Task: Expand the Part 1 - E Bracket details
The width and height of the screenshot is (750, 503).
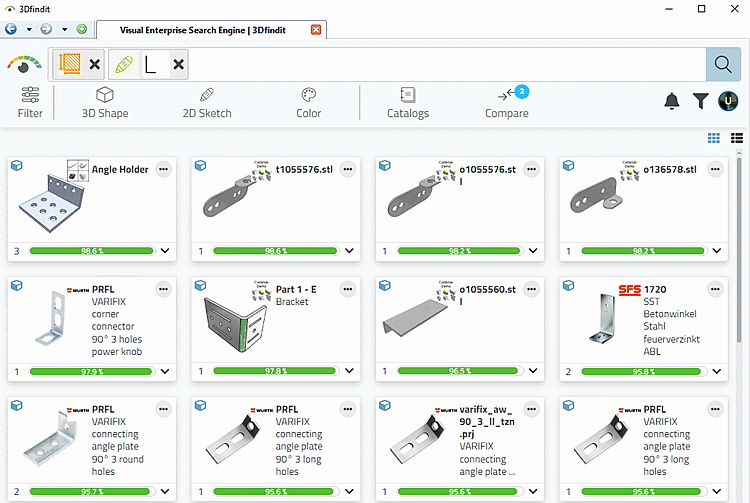Action: point(349,371)
